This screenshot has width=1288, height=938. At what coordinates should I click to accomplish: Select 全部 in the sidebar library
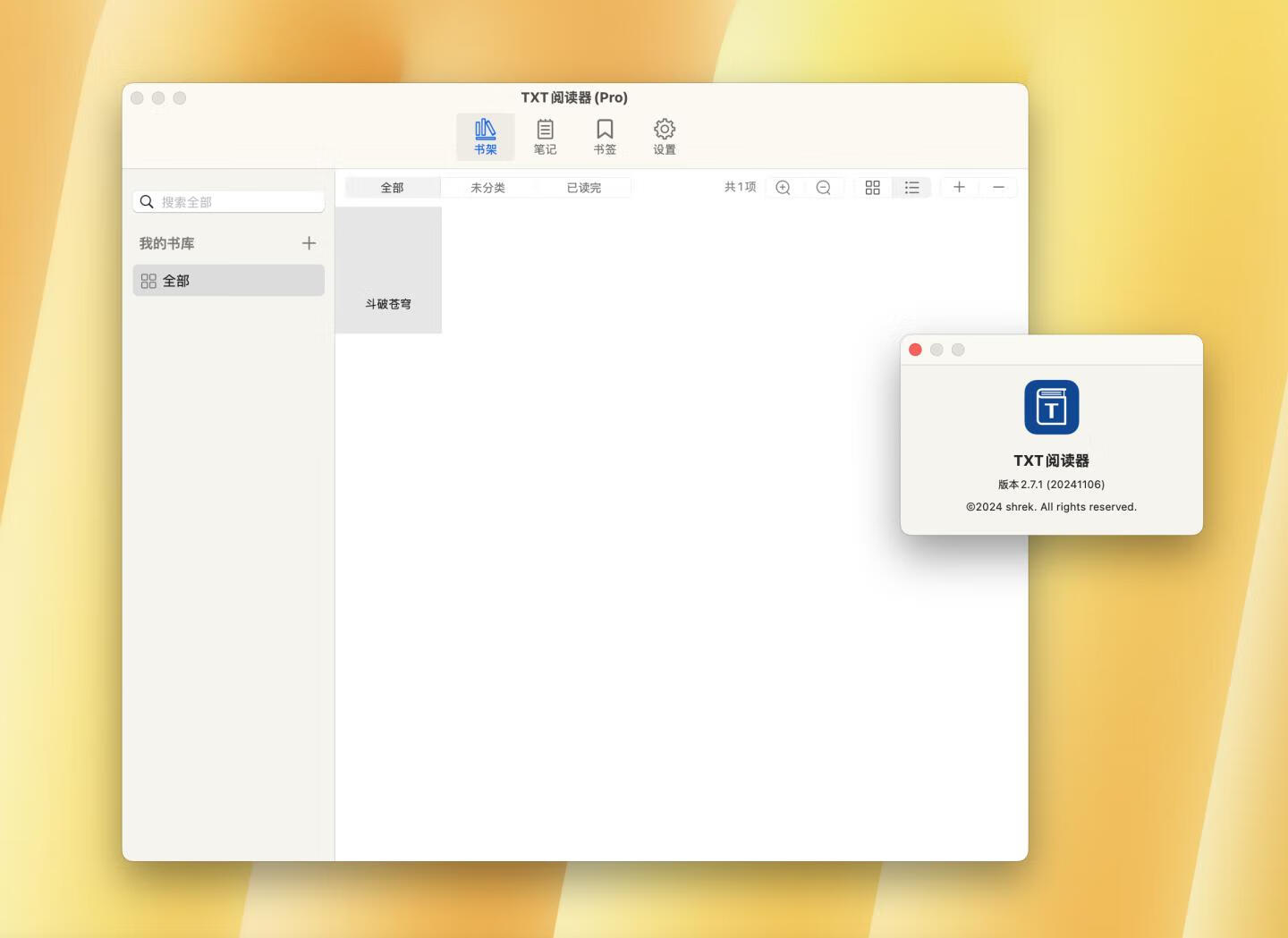pyautogui.click(x=229, y=281)
